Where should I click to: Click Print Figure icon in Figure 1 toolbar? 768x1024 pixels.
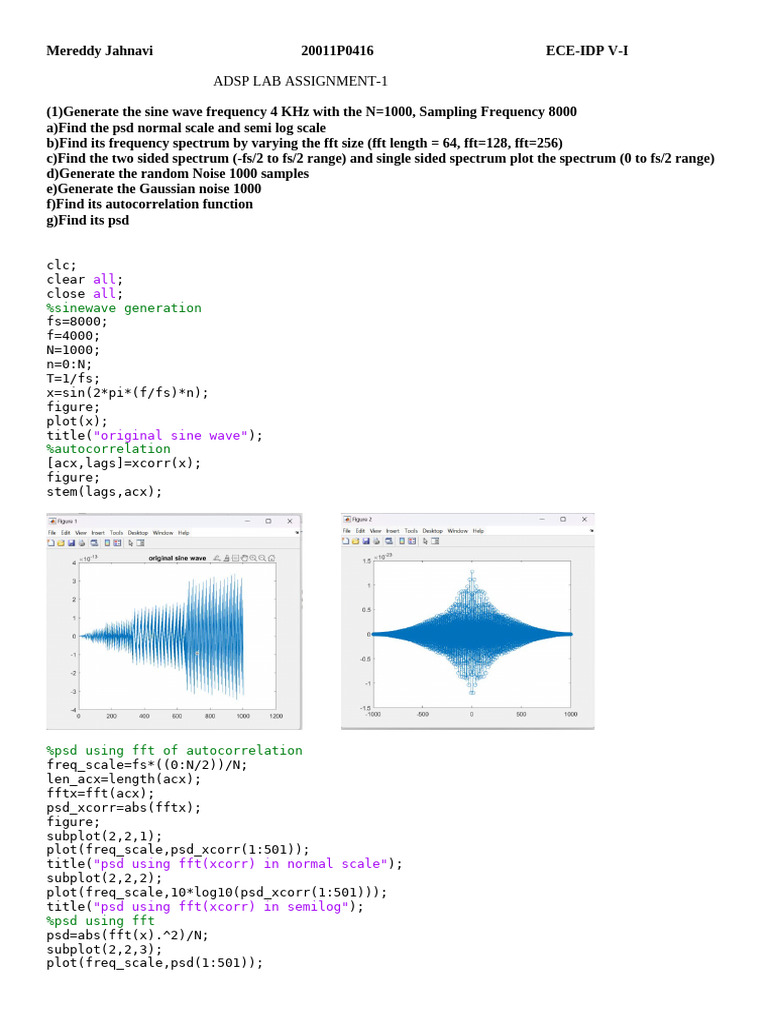[x=82, y=543]
